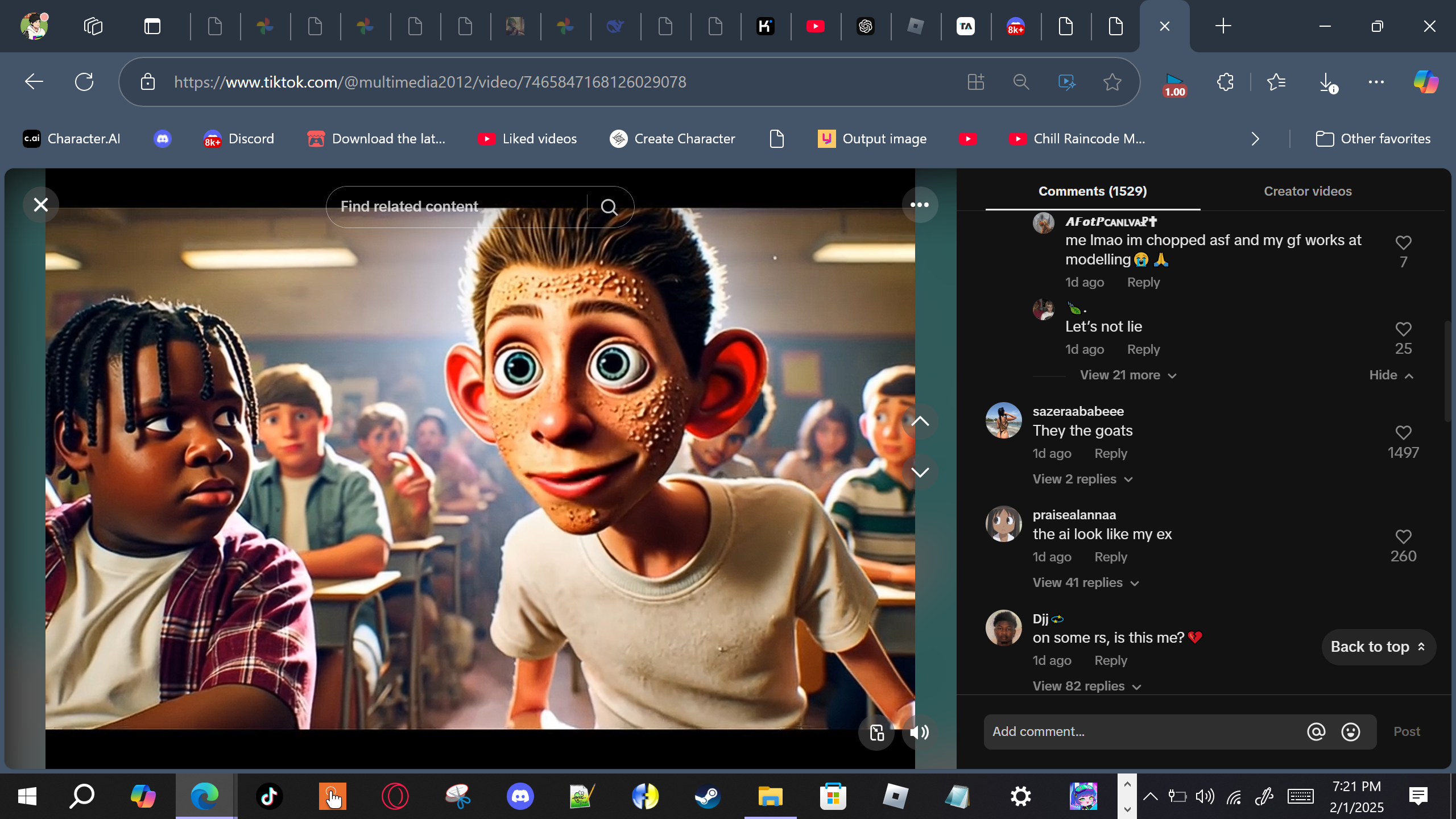The height and width of the screenshot is (819, 1456).
Task: Switch to Creator videos tab
Action: tap(1308, 191)
